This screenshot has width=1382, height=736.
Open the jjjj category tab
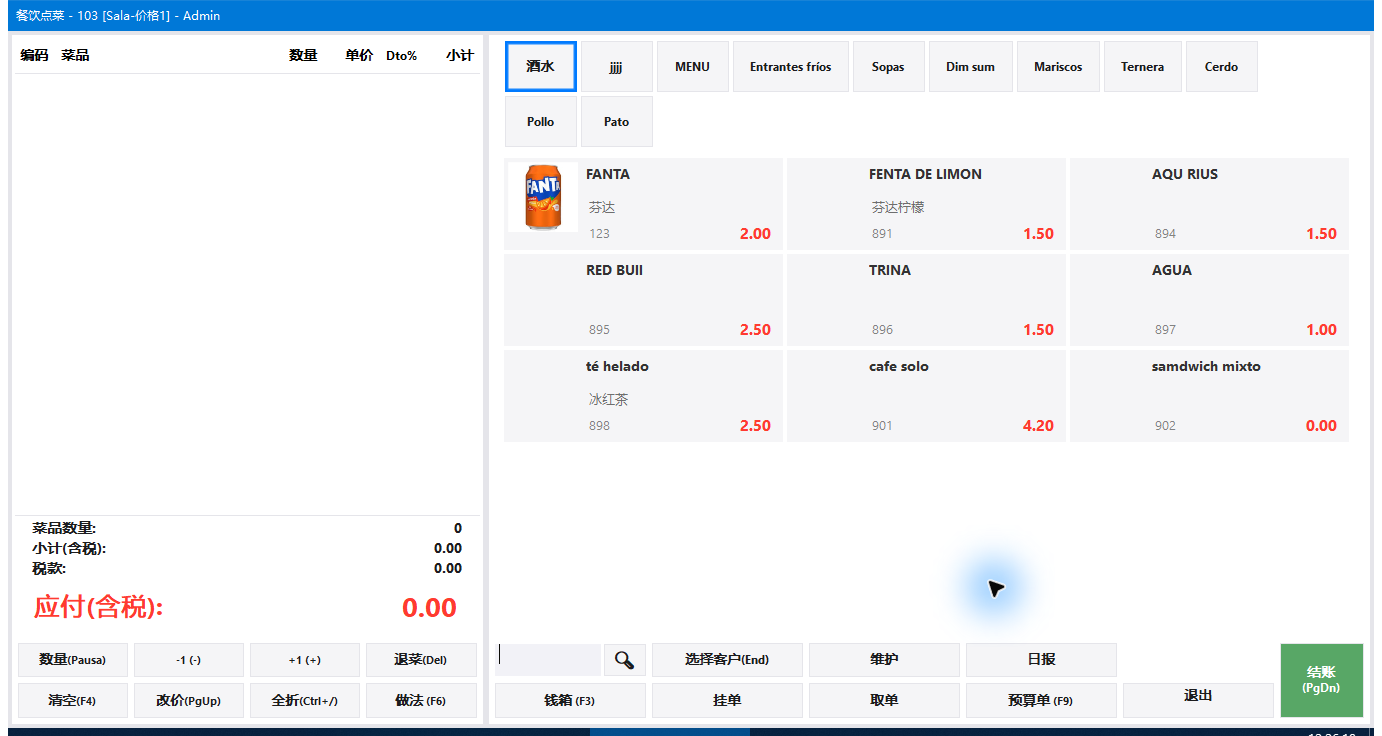point(617,67)
